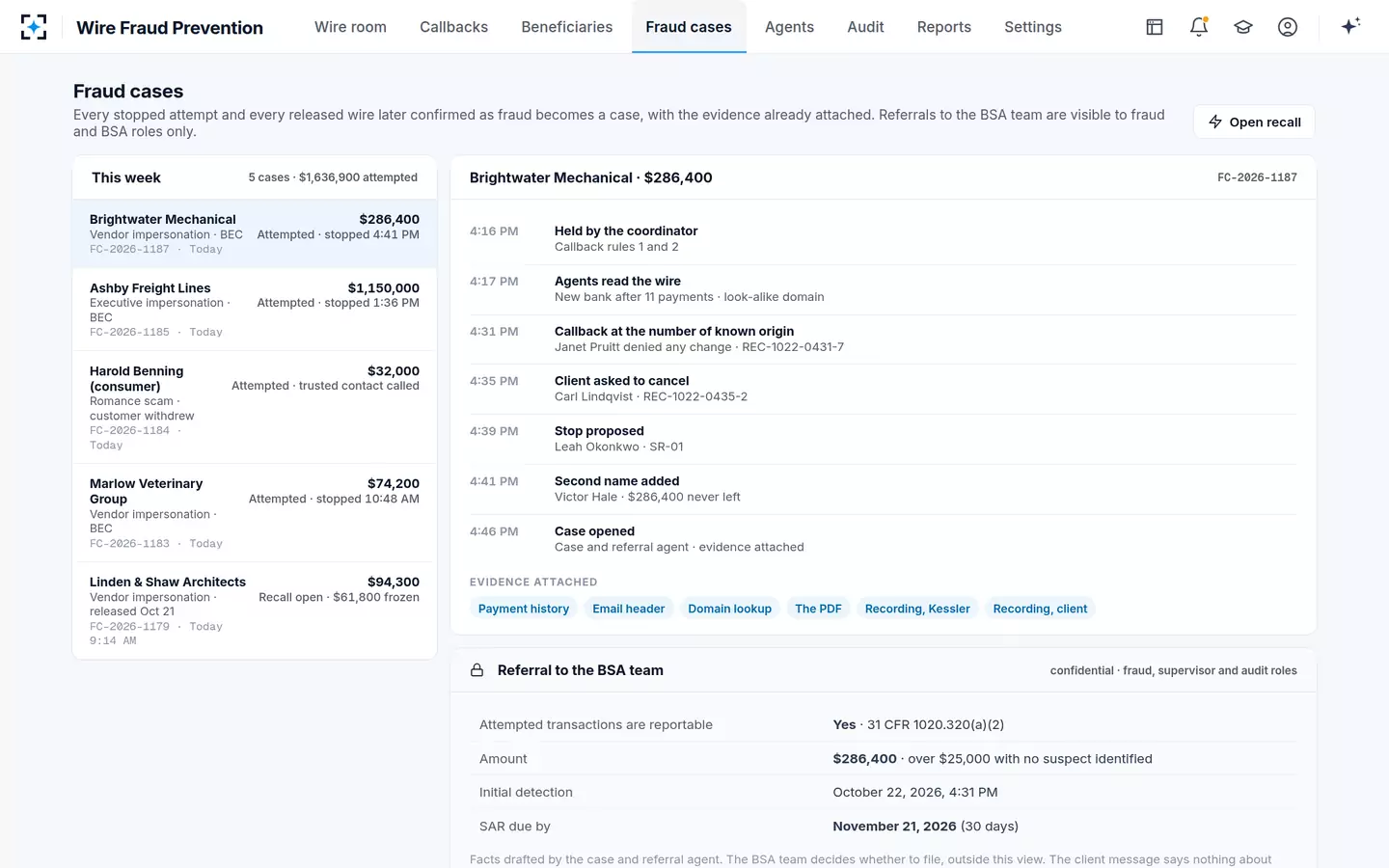Click Callback at the number of known origin
This screenshot has height=868, width=1389.
[x=884, y=339]
